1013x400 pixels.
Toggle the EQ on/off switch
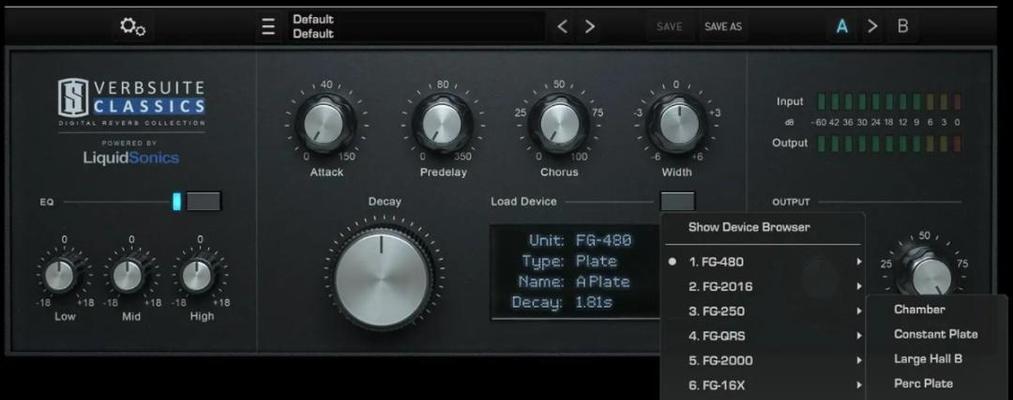[204, 202]
